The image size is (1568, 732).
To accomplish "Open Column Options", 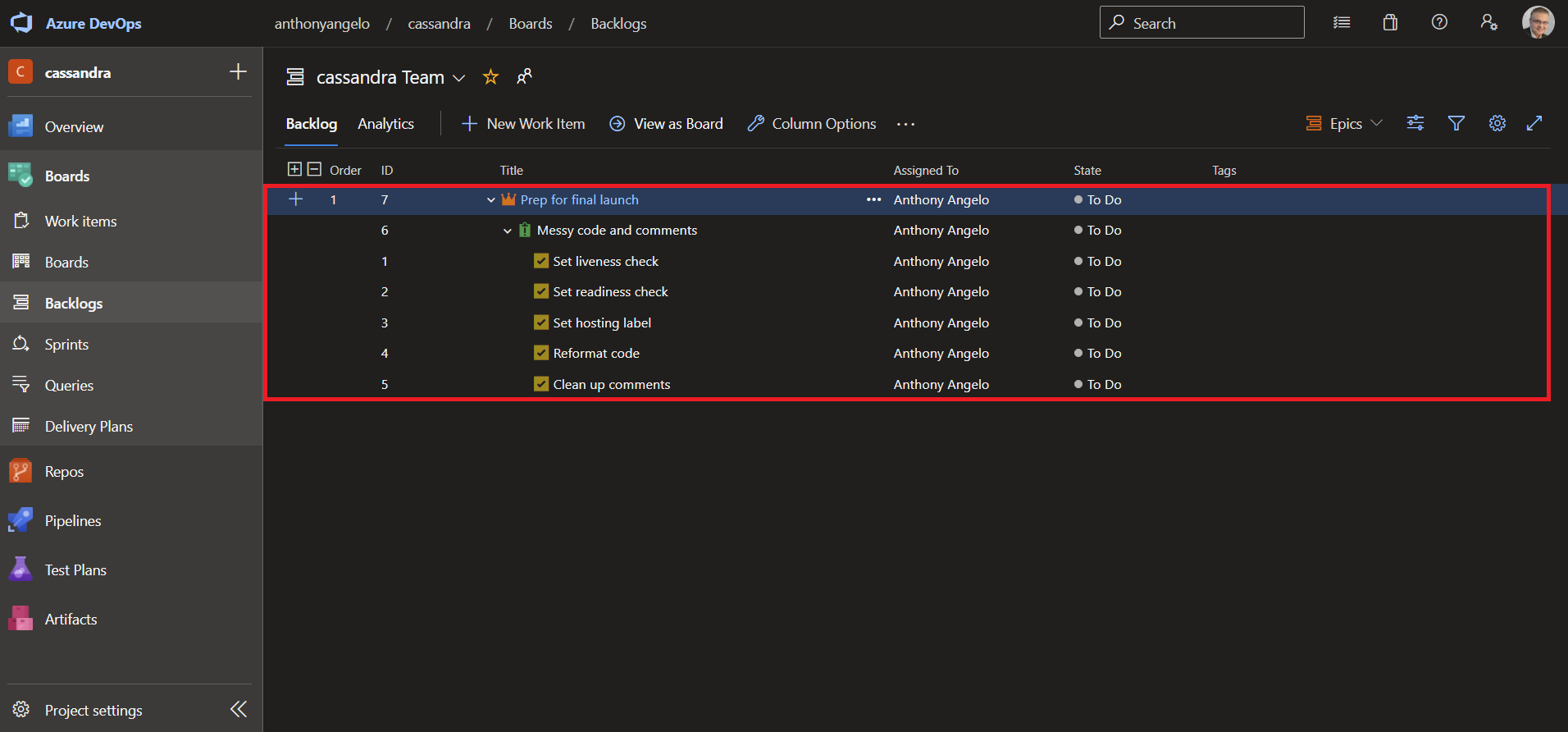I will coord(812,124).
